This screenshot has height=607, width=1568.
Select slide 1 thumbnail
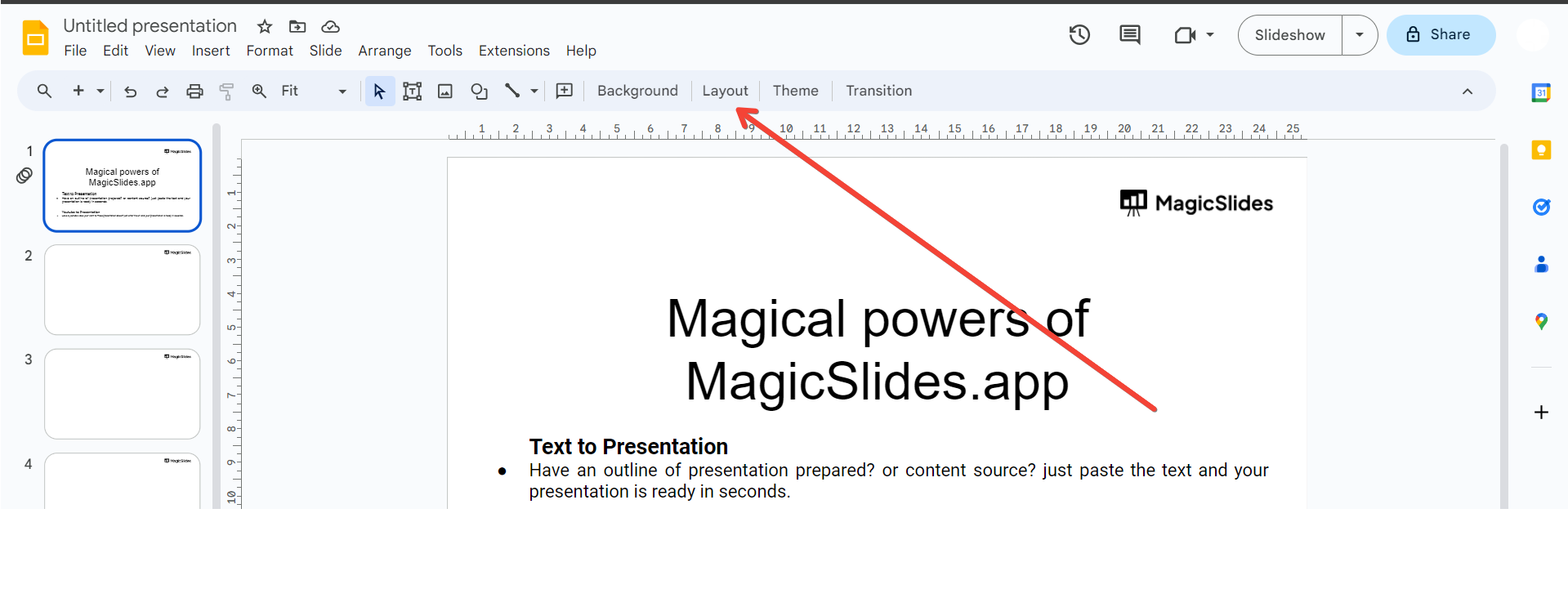point(123,185)
